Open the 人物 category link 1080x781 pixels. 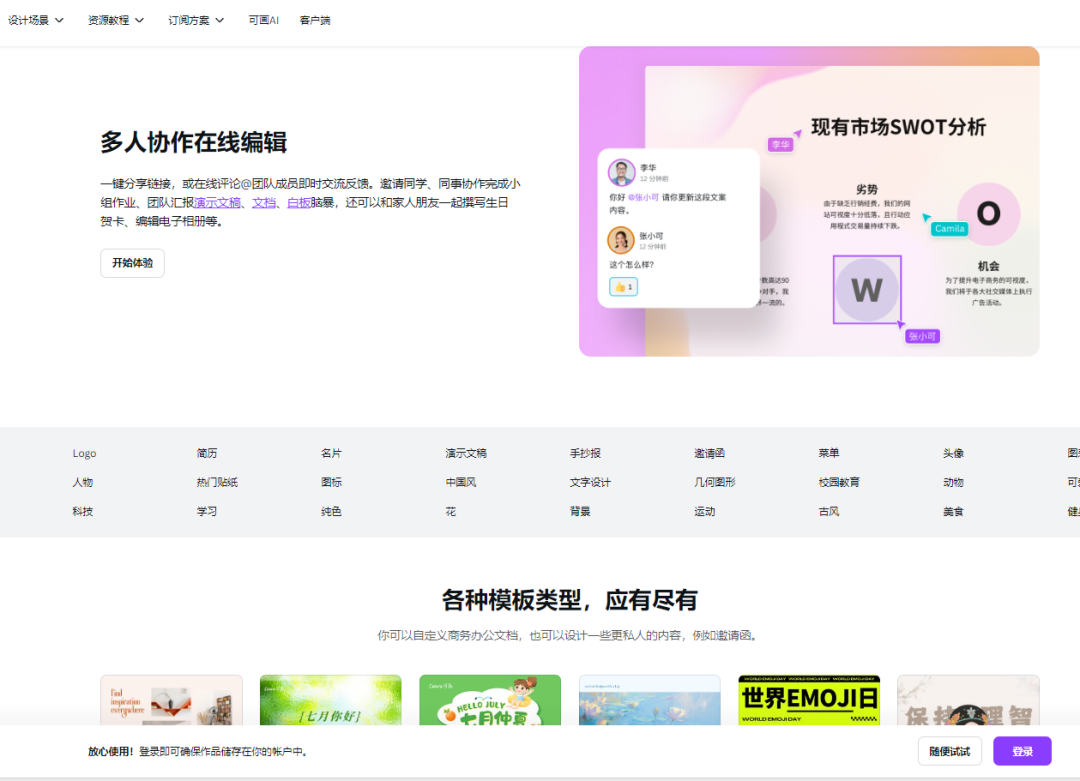(83, 482)
